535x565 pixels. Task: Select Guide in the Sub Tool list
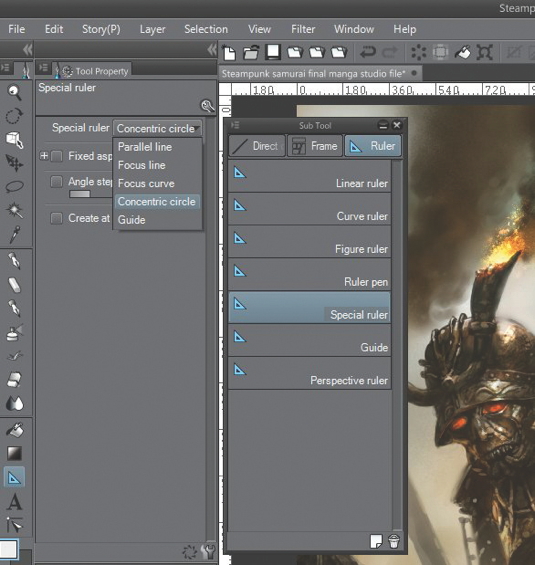click(x=309, y=341)
